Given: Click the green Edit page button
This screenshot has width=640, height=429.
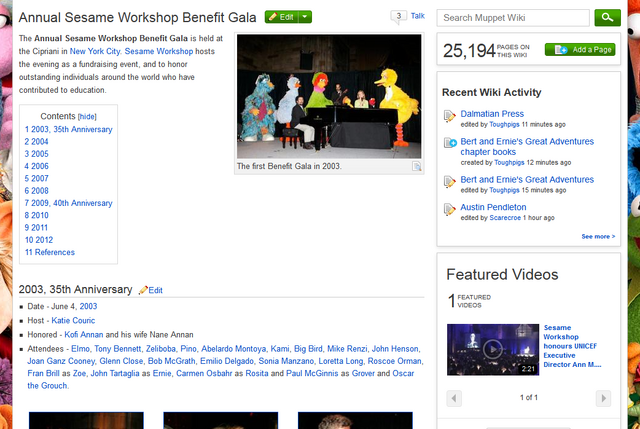Looking at the screenshot, I should click(282, 17).
